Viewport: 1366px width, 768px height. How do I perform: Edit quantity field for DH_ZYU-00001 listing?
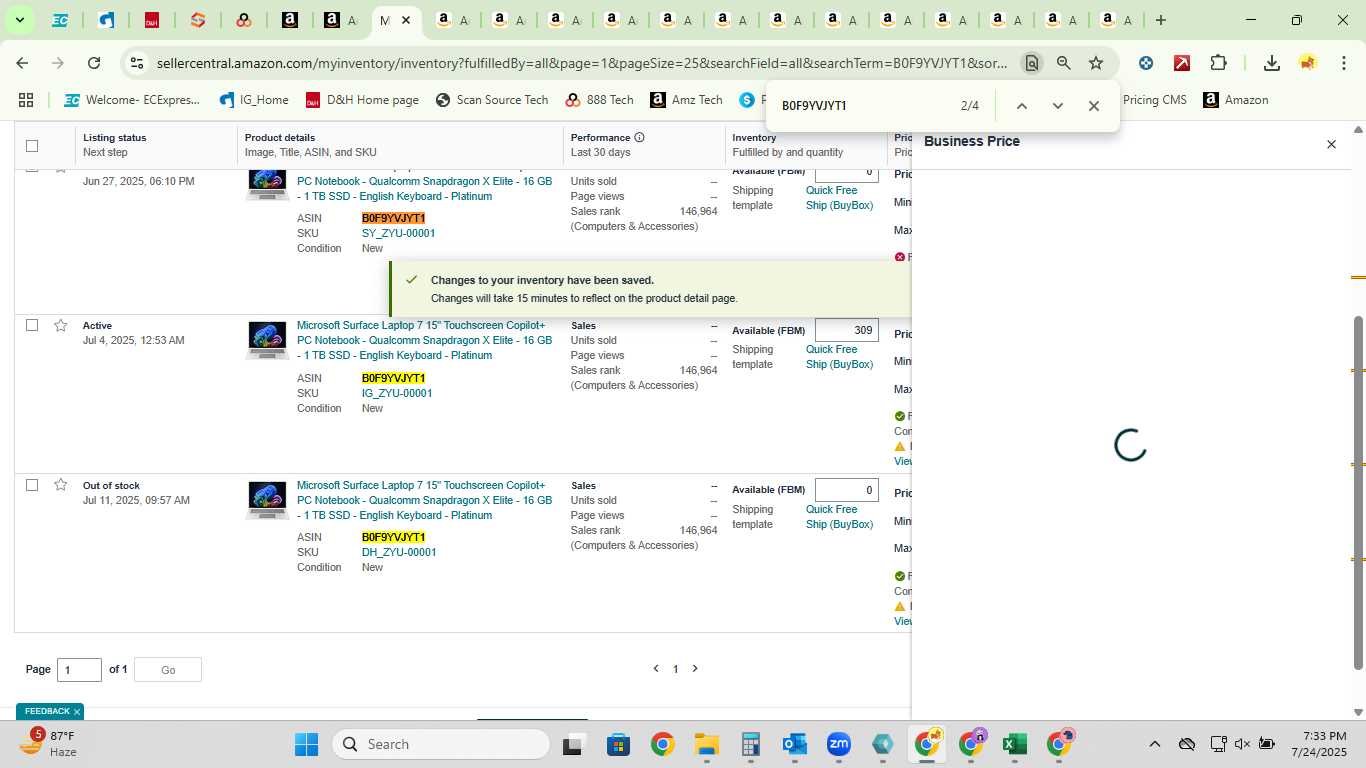point(846,490)
